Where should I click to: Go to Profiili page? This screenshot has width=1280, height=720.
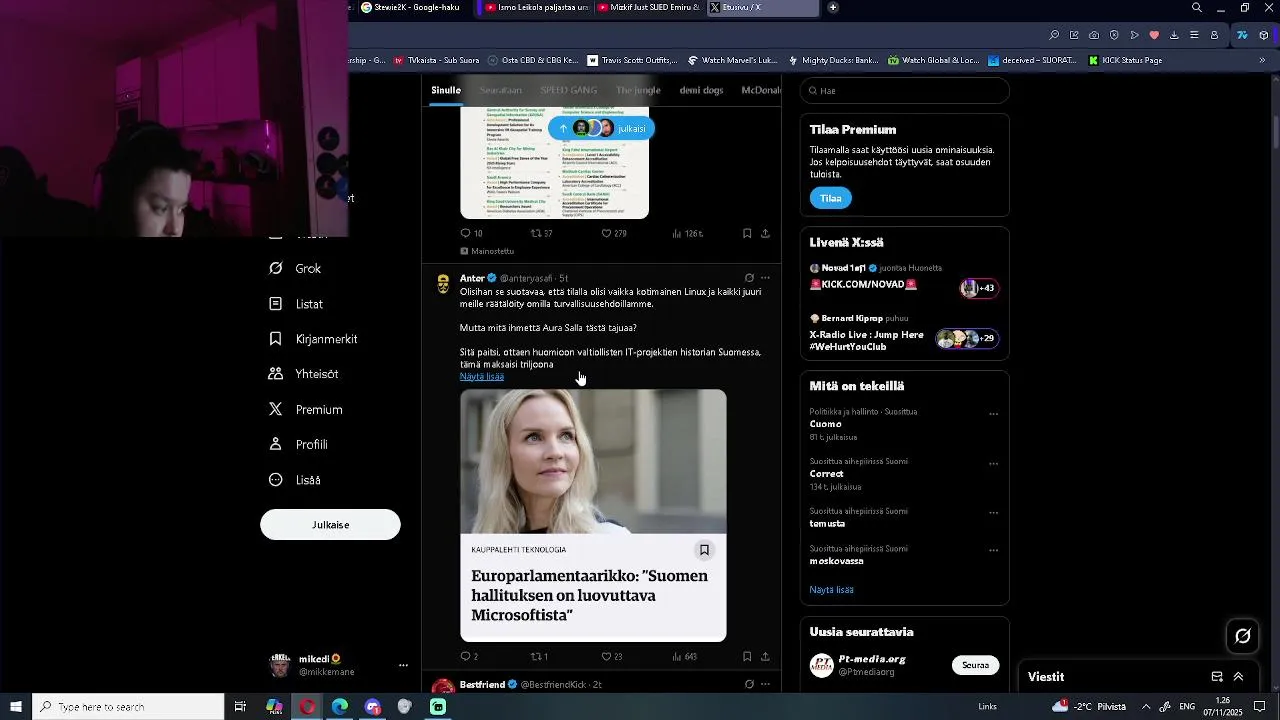point(298,445)
